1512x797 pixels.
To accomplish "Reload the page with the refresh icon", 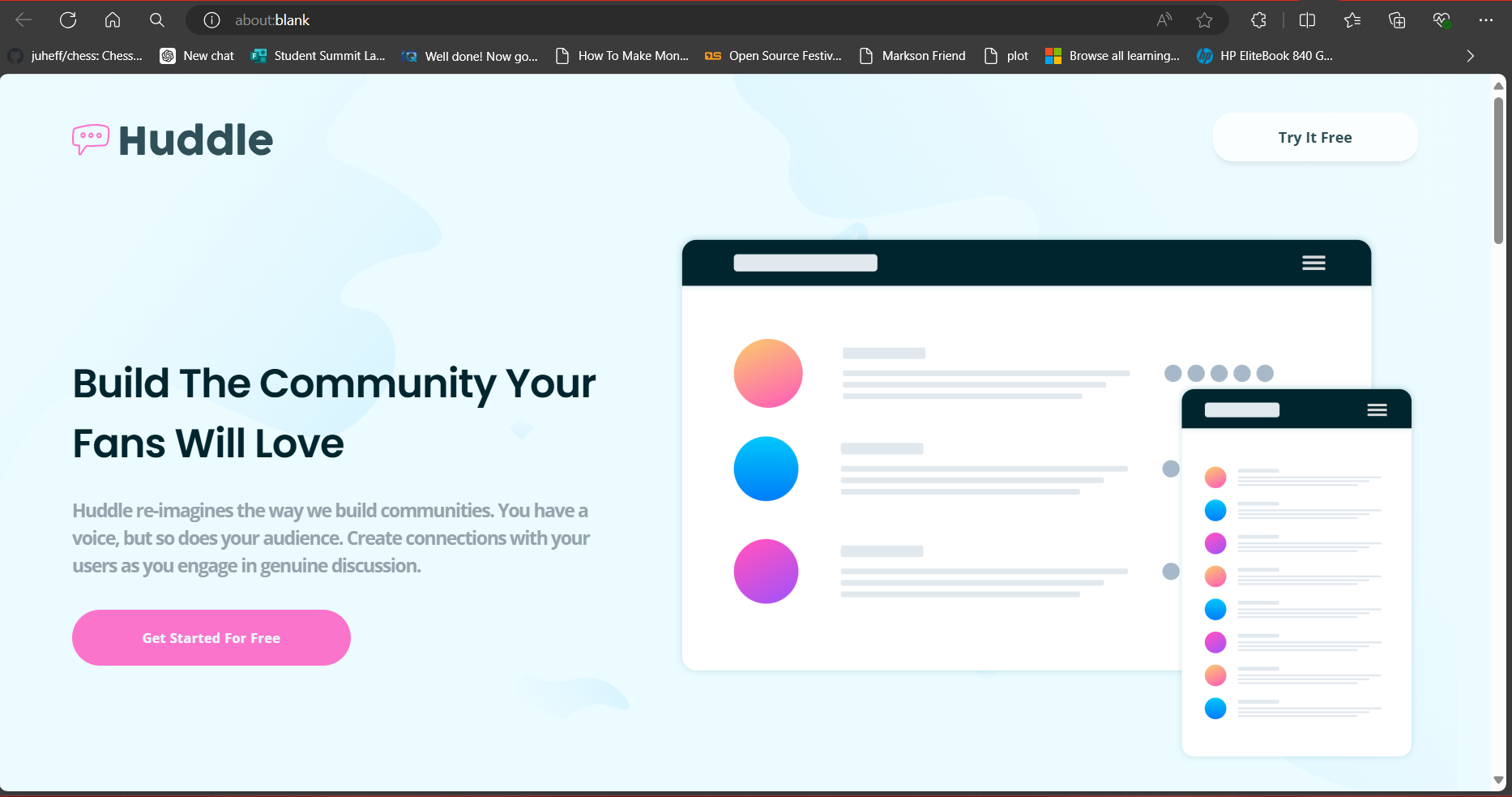I will pyautogui.click(x=68, y=20).
